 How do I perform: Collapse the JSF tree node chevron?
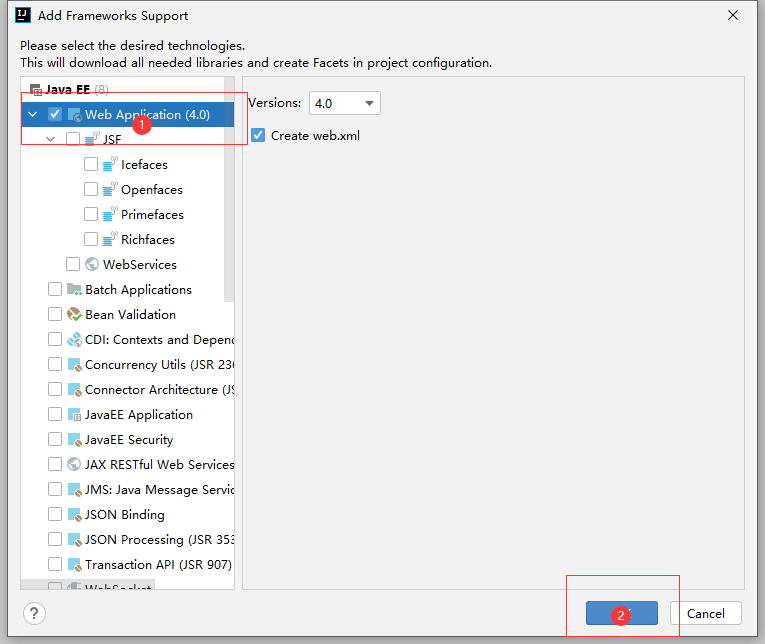(x=50, y=140)
